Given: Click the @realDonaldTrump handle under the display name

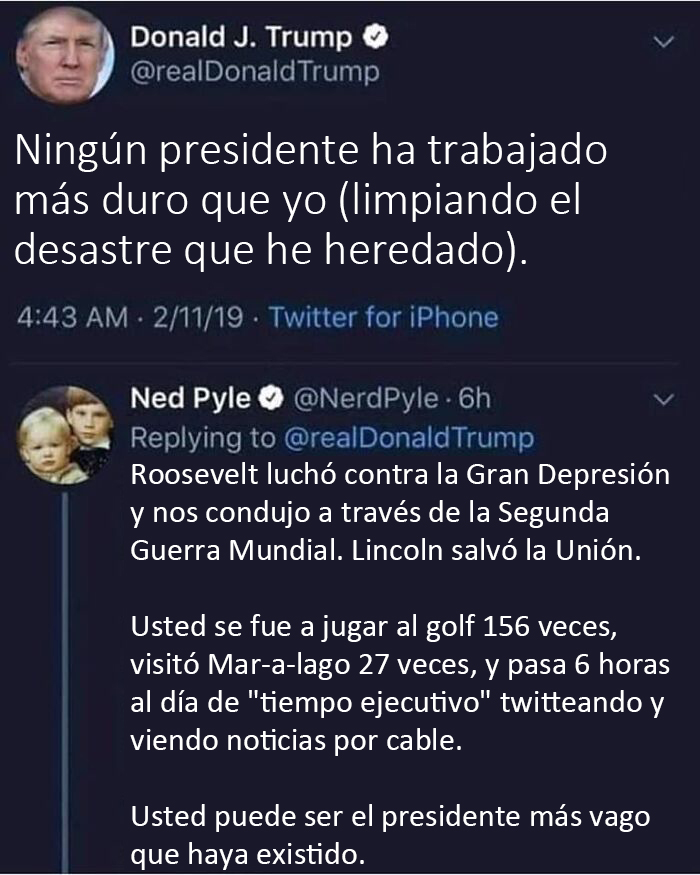Looking at the screenshot, I should pyautogui.click(x=255, y=72).
